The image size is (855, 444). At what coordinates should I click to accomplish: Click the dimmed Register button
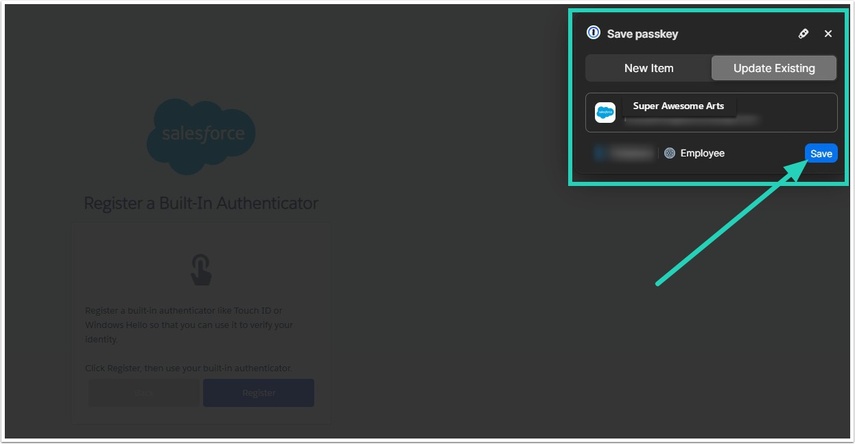coord(258,393)
